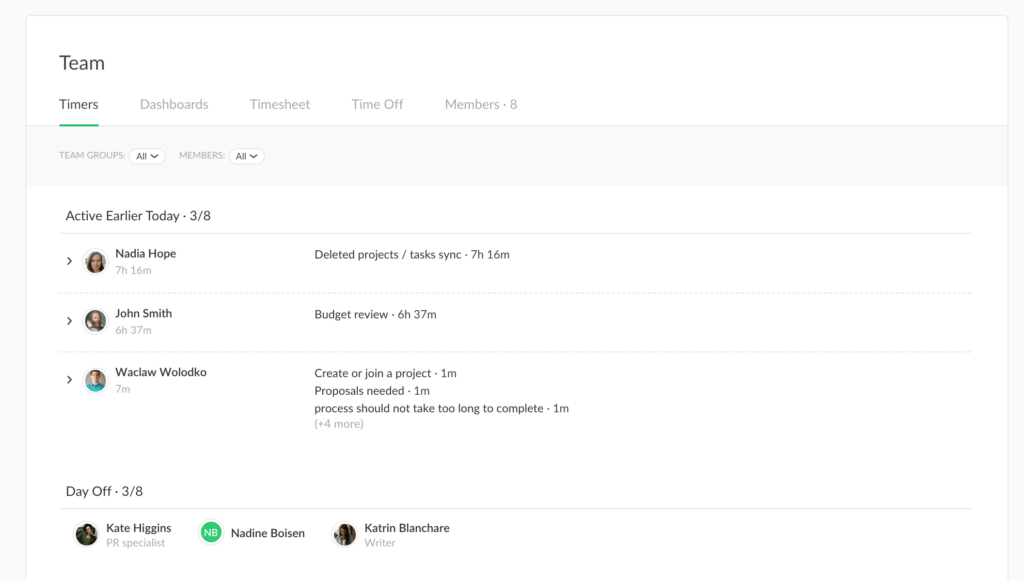Click John Smith's avatar photo
Viewport: 1024px width, 580px height.
tap(95, 320)
